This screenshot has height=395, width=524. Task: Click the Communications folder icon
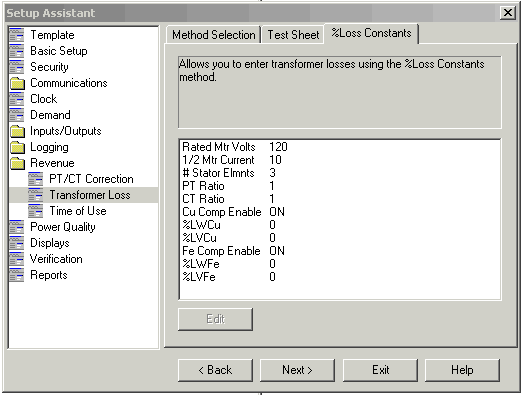[17, 83]
